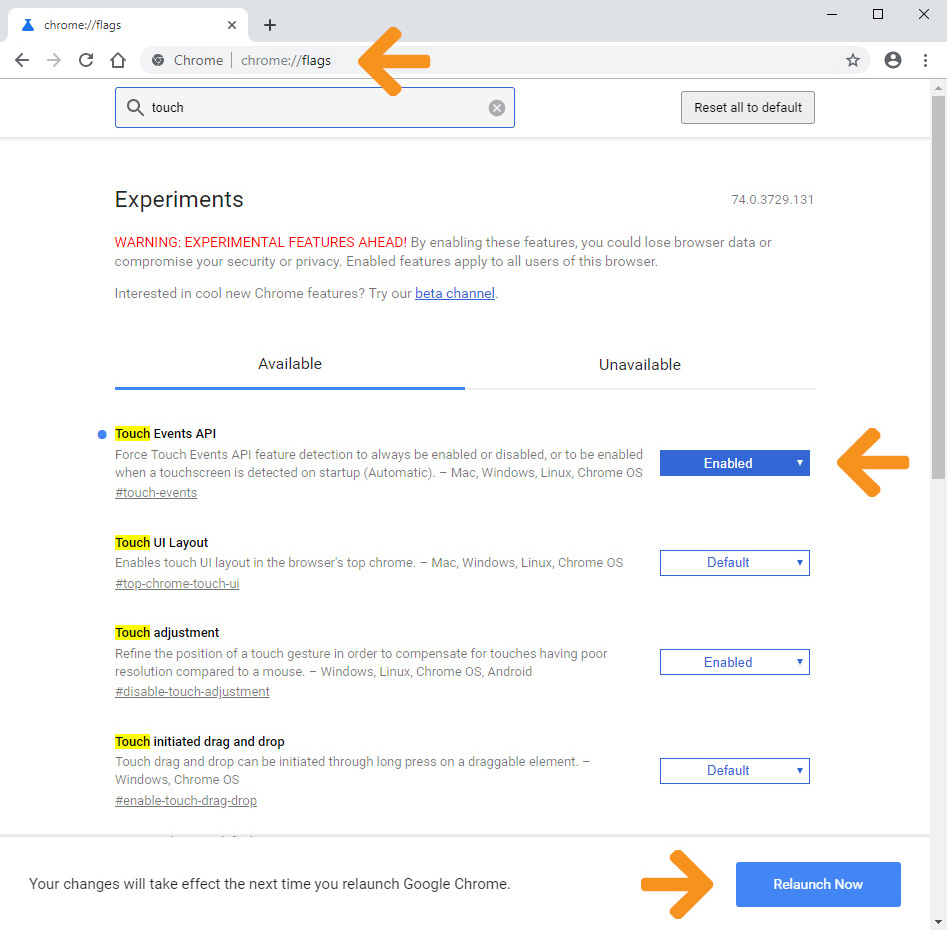Open the Chrome three-dot menu
This screenshot has height=930, width=947.
pyautogui.click(x=925, y=60)
